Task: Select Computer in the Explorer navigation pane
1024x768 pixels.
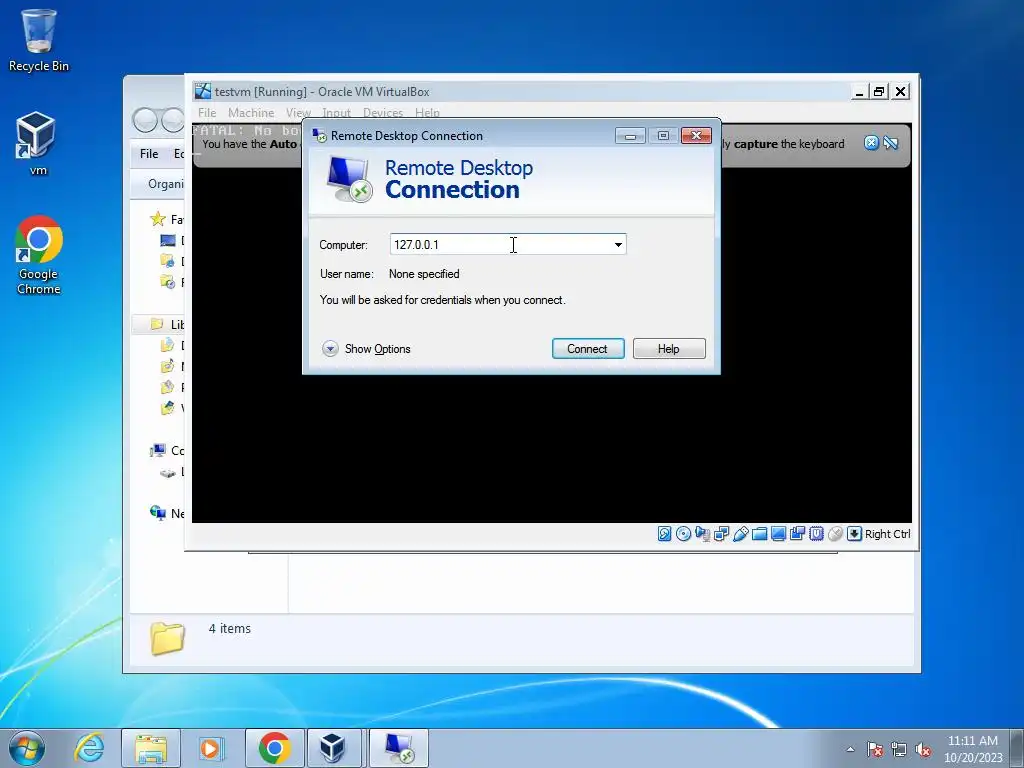Action: 167,451
